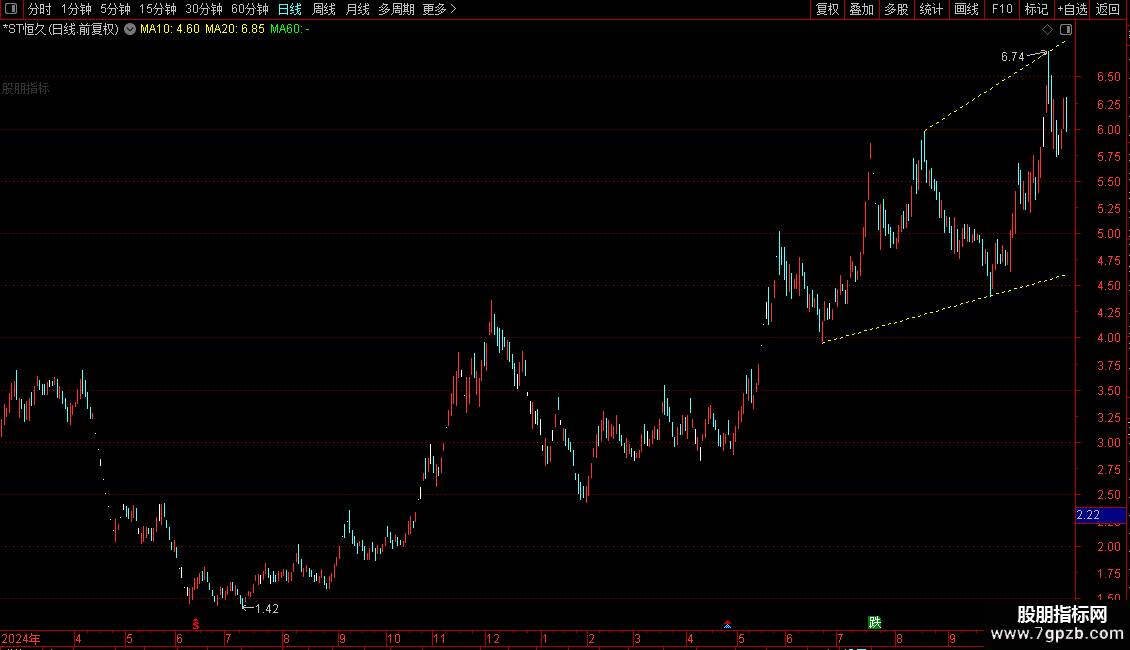
Task: Click the green 跌 marker on timeline
Action: pos(875,623)
